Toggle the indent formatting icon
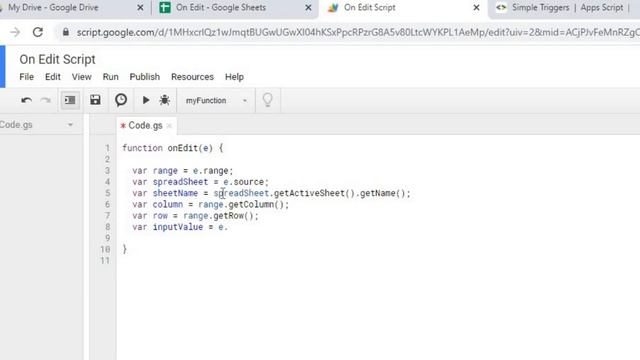Image resolution: width=640 pixels, height=360 pixels. point(70,100)
